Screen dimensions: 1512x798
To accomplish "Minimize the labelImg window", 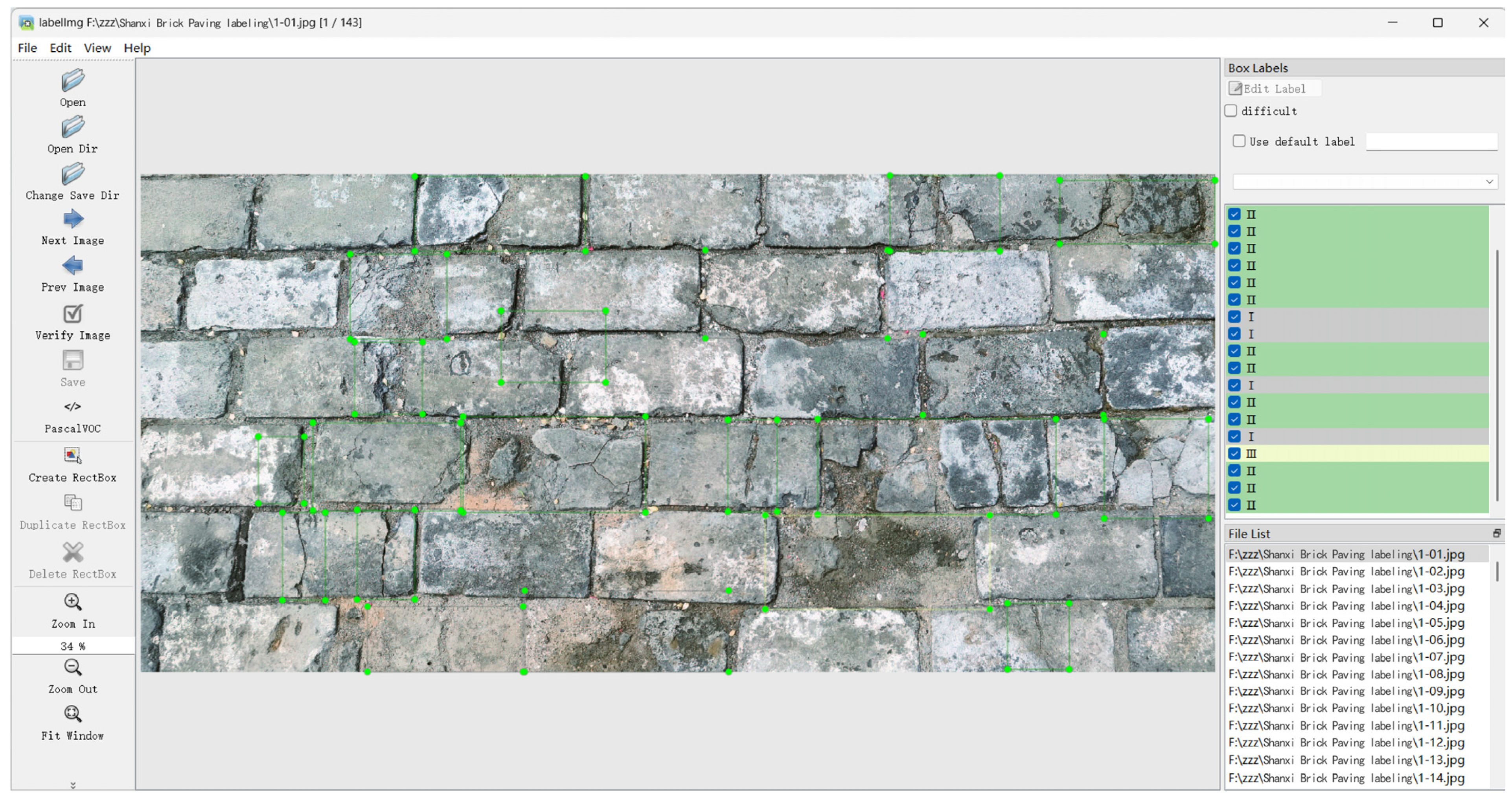I will pos(1392,23).
